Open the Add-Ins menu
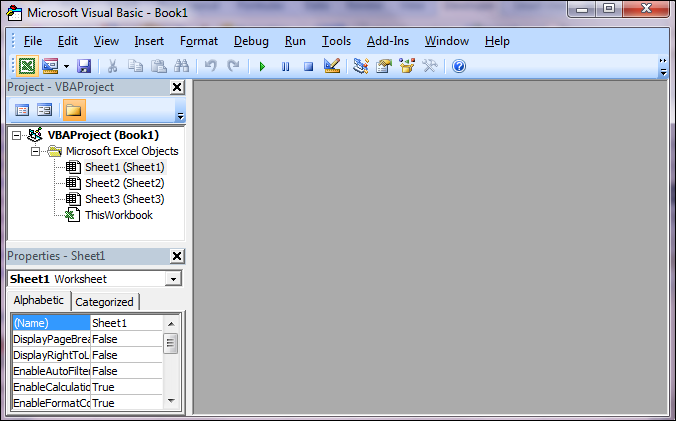This screenshot has width=676, height=421. 388,41
